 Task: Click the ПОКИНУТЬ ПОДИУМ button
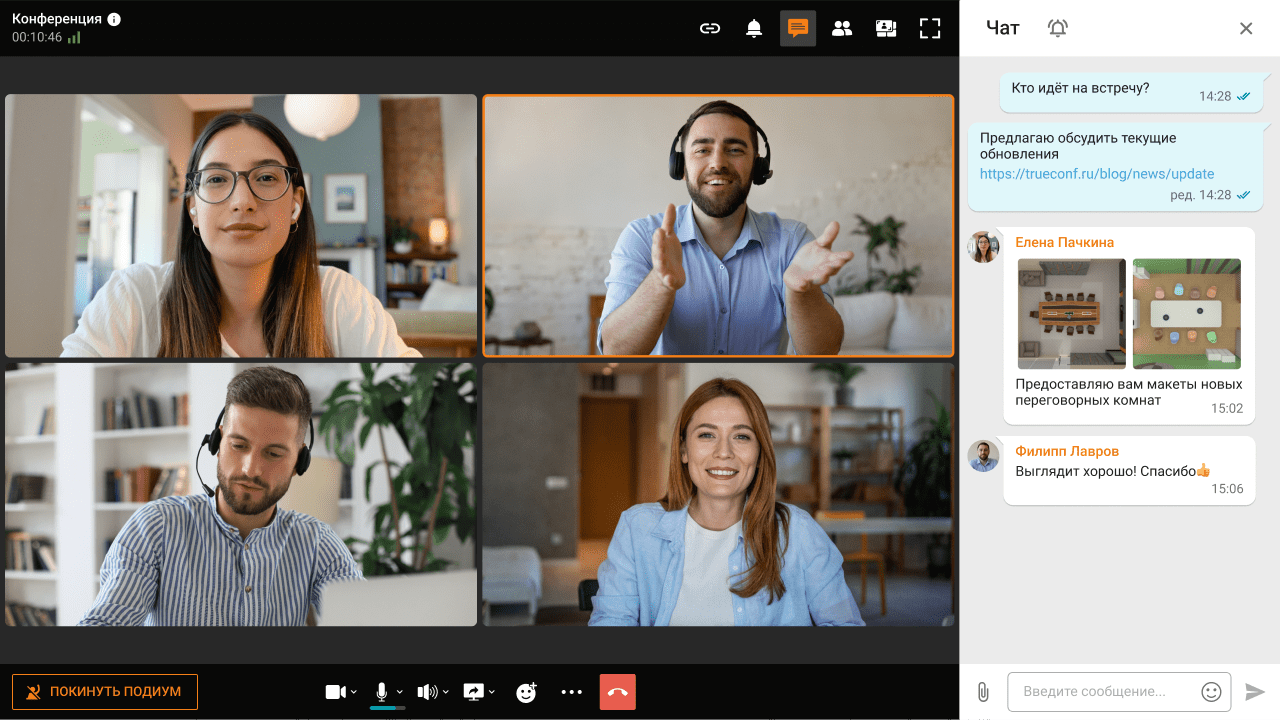(105, 692)
